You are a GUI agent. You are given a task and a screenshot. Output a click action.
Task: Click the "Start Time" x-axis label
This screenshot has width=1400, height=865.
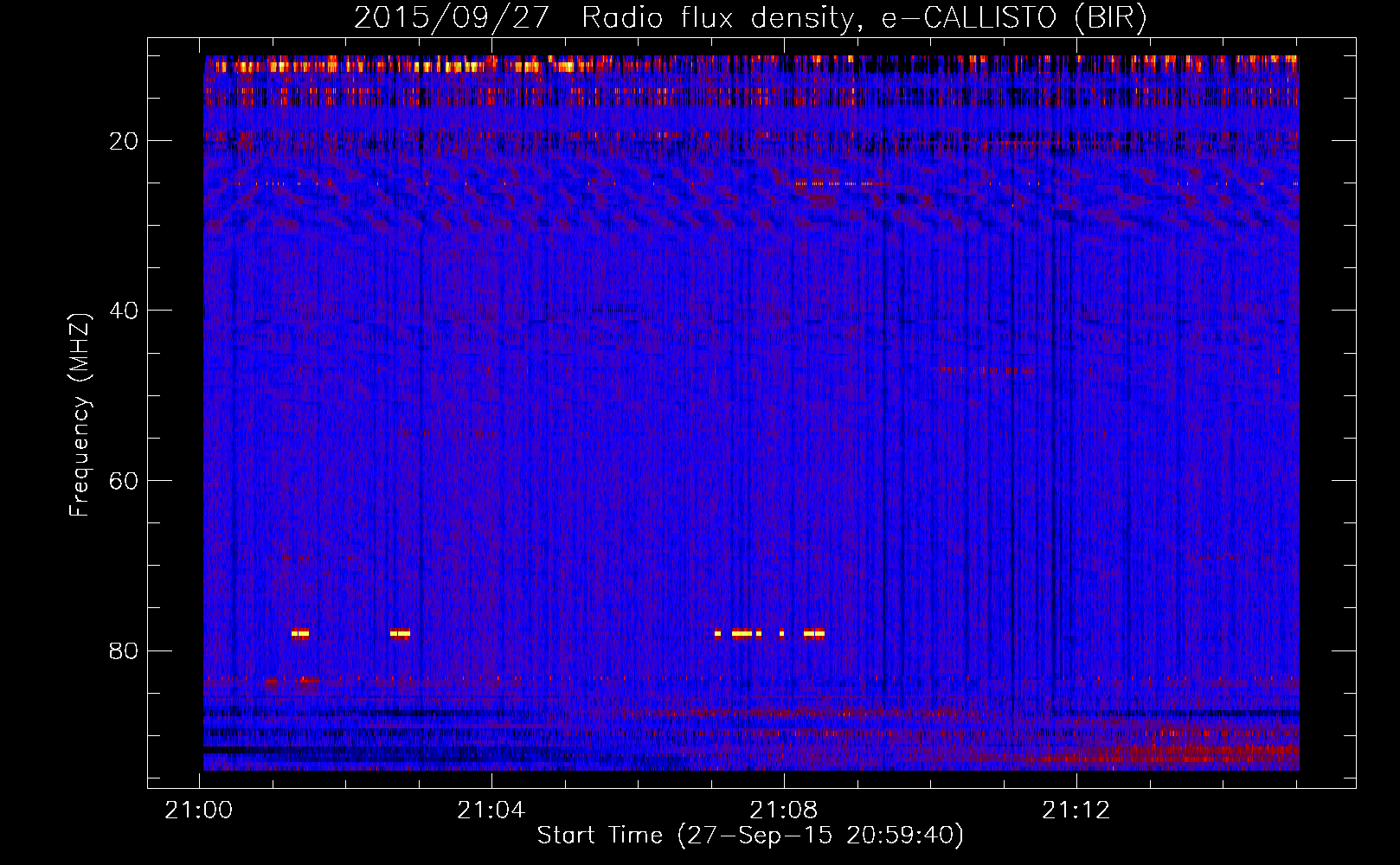coord(750,836)
